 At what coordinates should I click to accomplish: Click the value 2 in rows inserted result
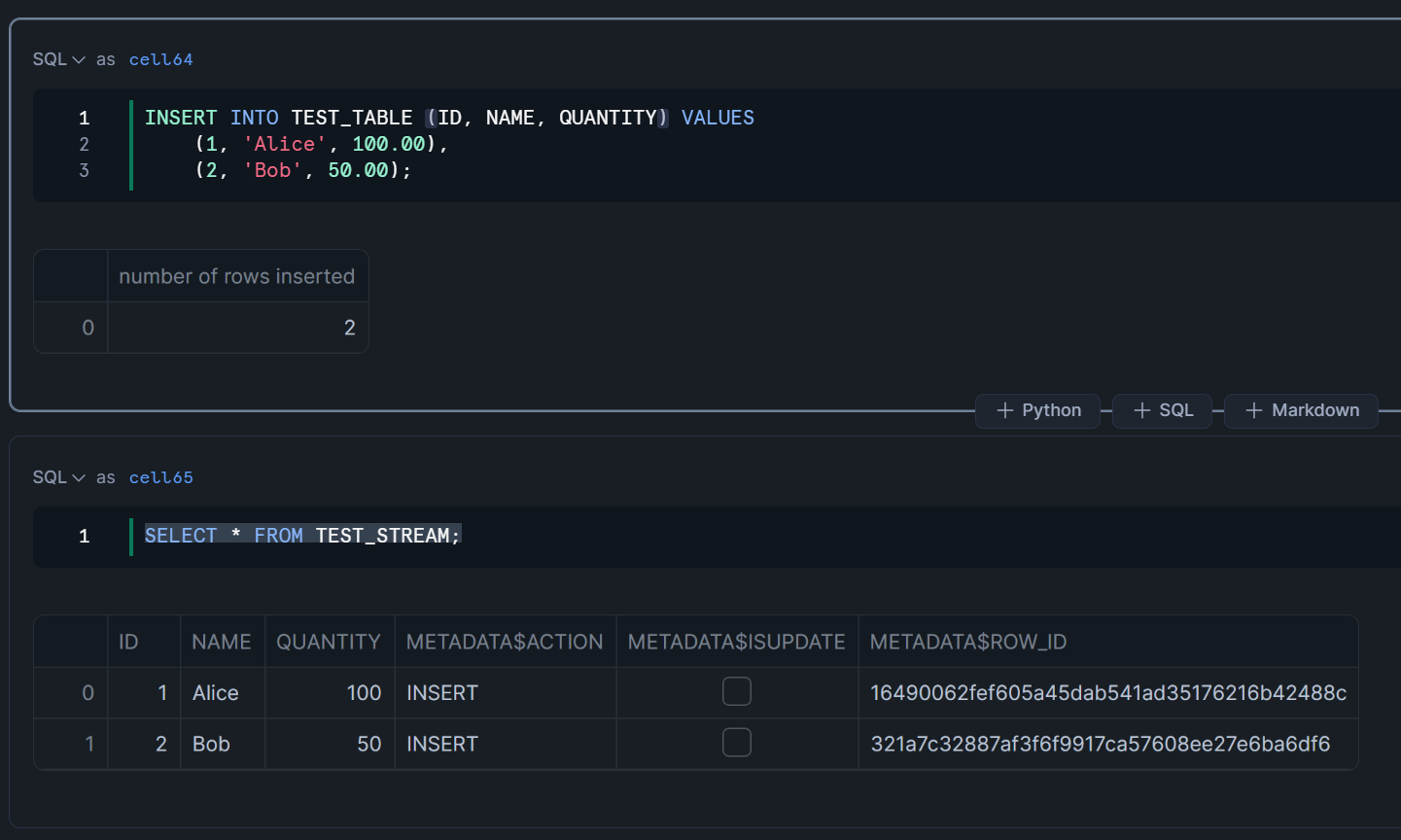pos(237,328)
